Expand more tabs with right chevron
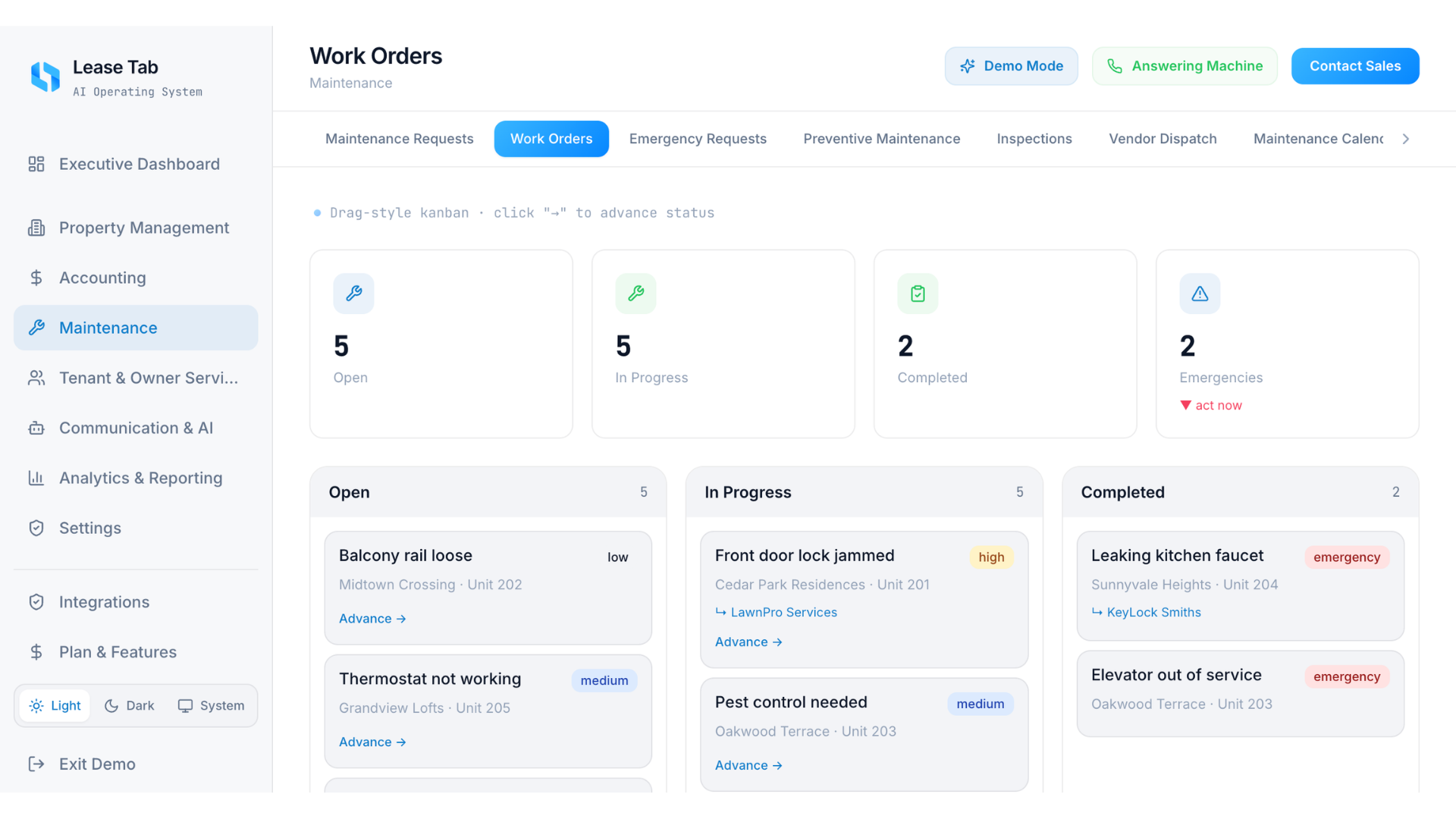 [x=1406, y=139]
